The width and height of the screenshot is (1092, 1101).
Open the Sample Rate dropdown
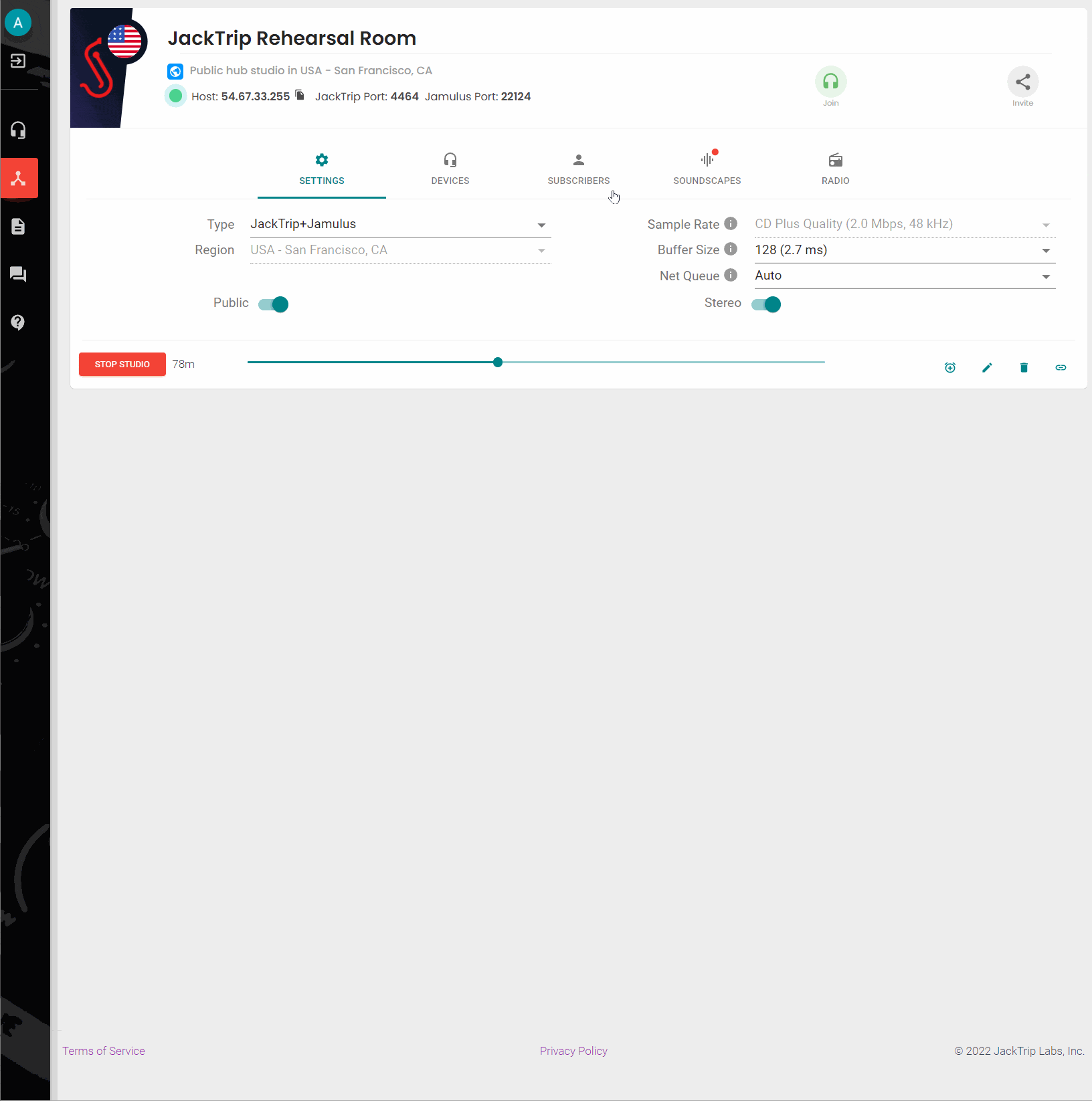point(905,225)
